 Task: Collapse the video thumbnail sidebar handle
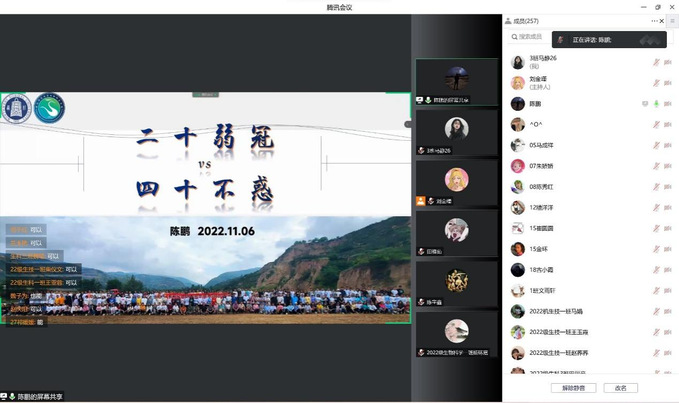pyautogui.click(x=408, y=124)
